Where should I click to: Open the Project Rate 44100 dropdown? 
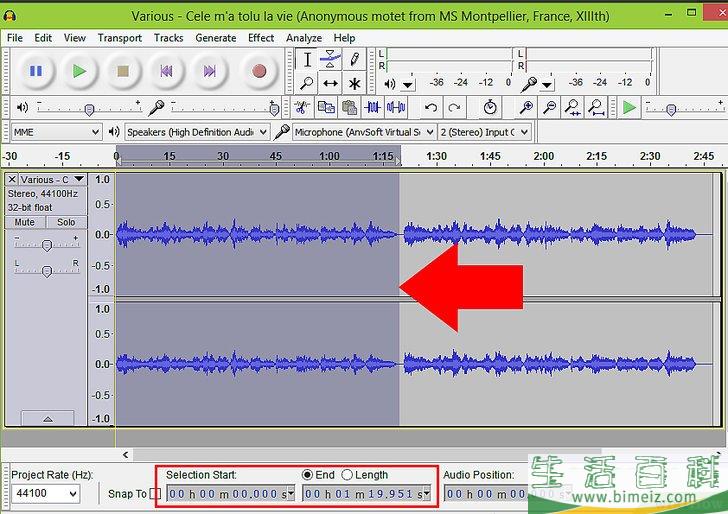click(45, 493)
